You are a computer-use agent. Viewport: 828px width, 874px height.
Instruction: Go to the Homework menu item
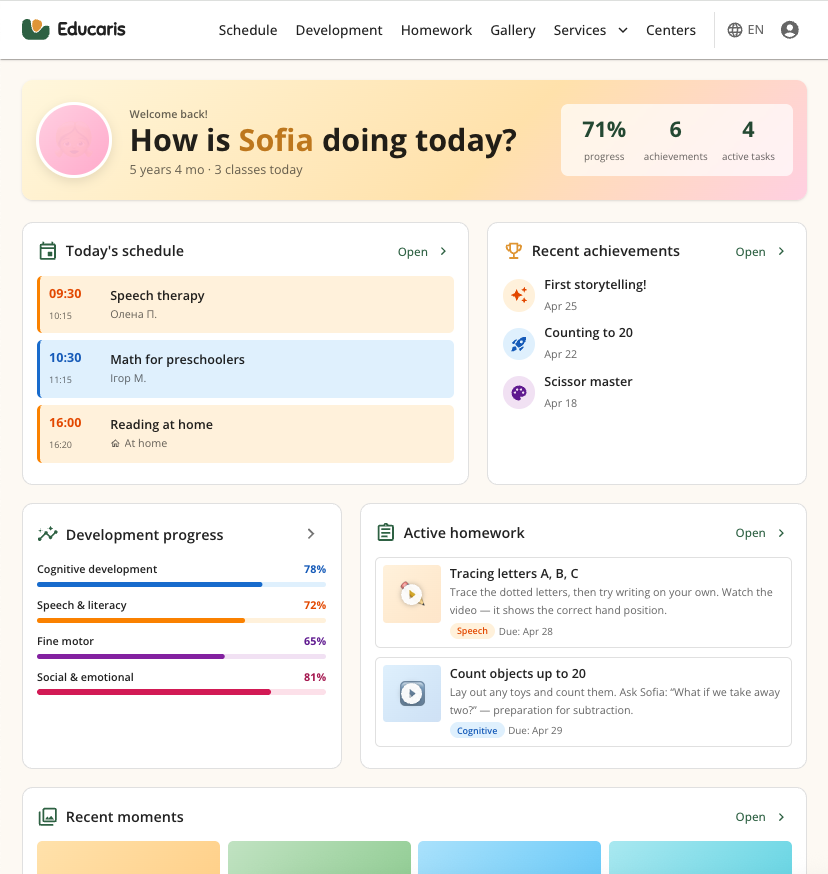pos(436,30)
